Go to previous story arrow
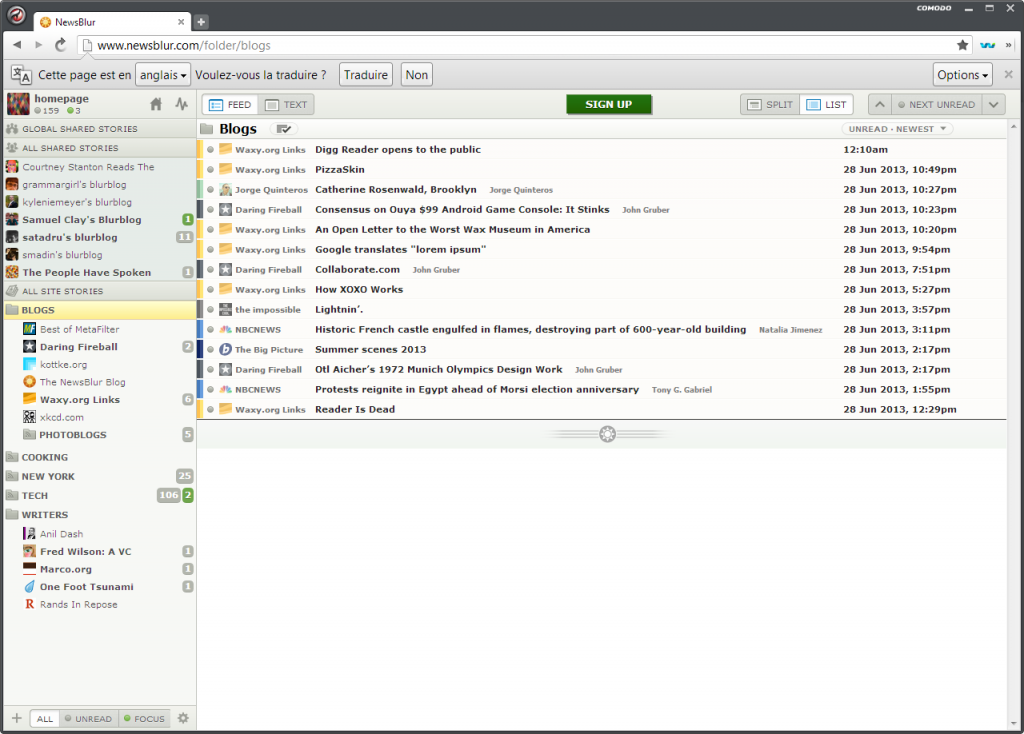 pos(880,104)
